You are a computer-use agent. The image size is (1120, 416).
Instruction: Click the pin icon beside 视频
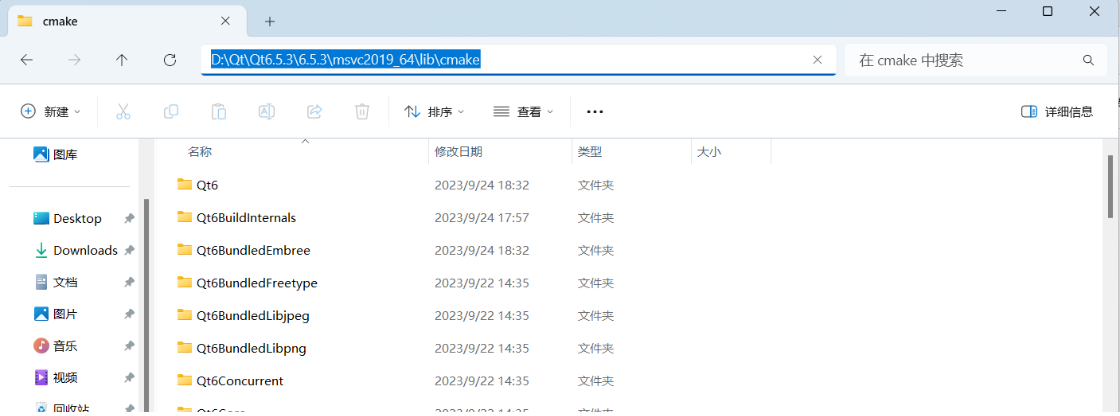[129, 378]
